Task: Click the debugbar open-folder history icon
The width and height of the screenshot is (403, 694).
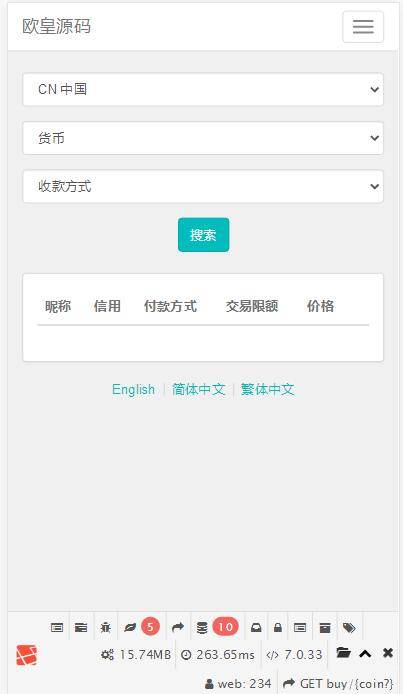Action: [343, 652]
